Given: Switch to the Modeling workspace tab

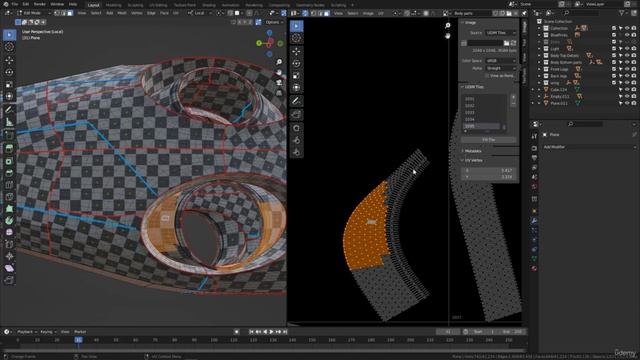Looking at the screenshot, I should 113,5.
